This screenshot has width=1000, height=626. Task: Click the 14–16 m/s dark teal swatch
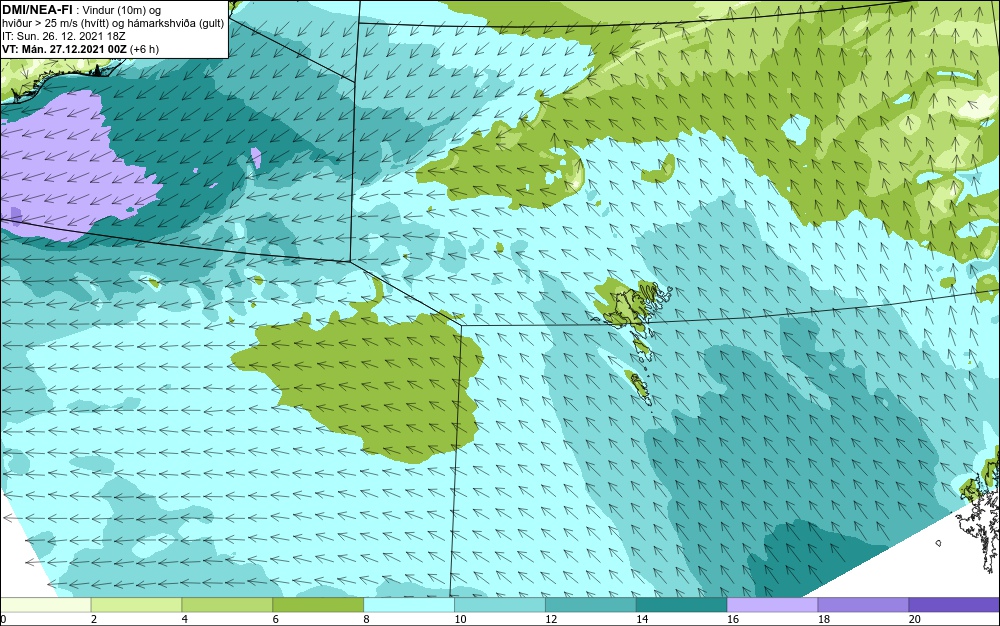pos(682,605)
